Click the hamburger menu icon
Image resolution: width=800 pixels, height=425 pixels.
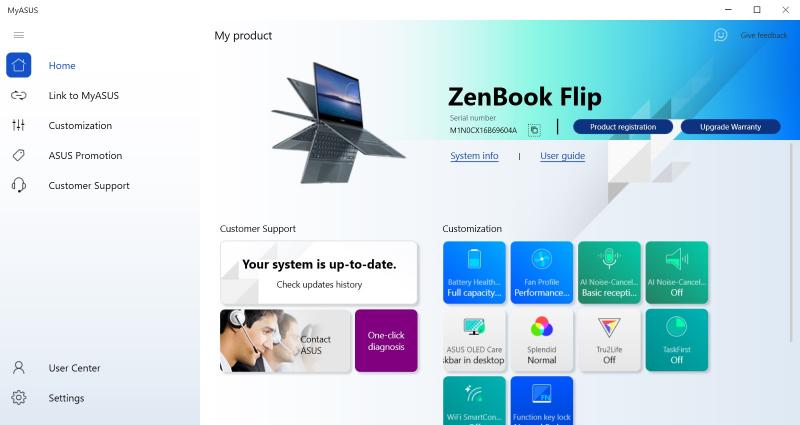pos(19,35)
